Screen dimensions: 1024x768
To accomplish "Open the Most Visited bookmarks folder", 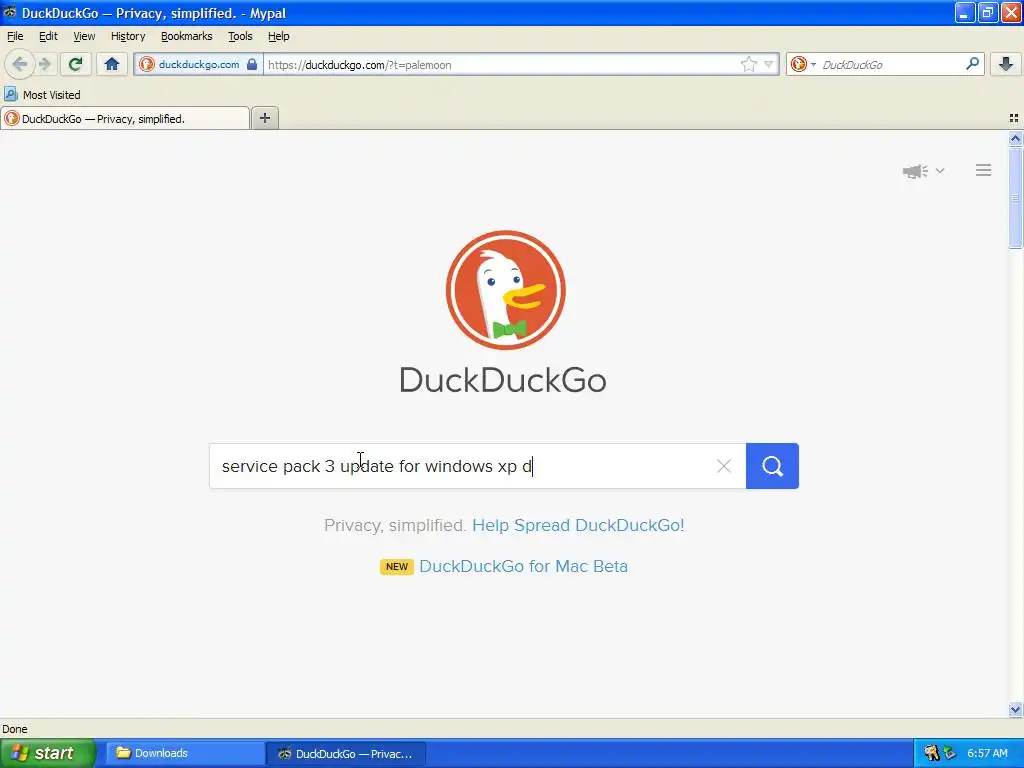I will pos(42,95).
